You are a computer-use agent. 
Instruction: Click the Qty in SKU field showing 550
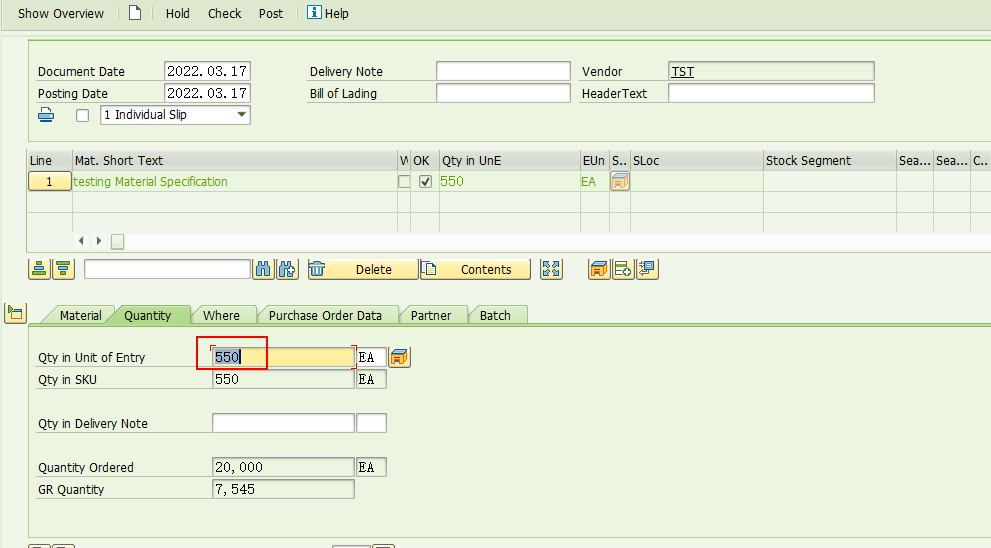click(283, 379)
